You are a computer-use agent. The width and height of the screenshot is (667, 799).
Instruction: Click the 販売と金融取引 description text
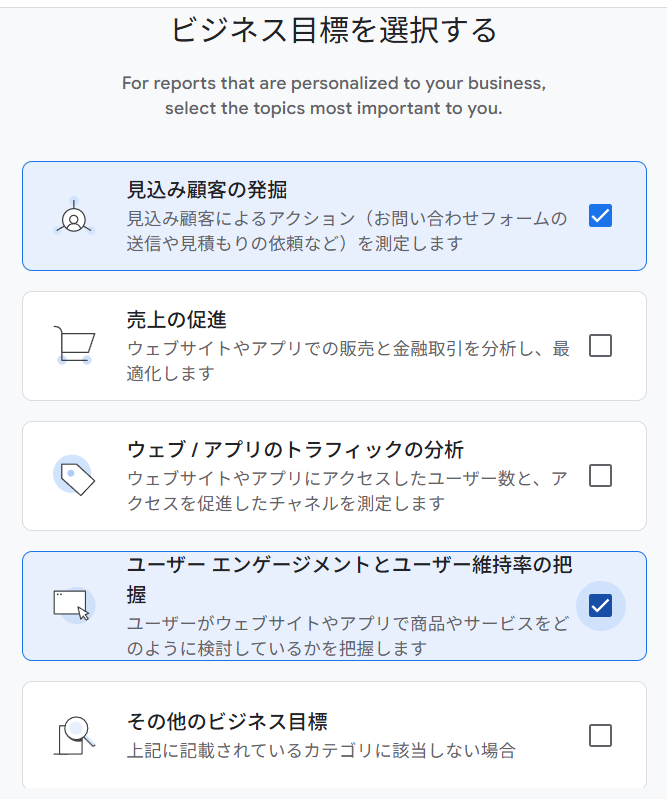click(347, 360)
